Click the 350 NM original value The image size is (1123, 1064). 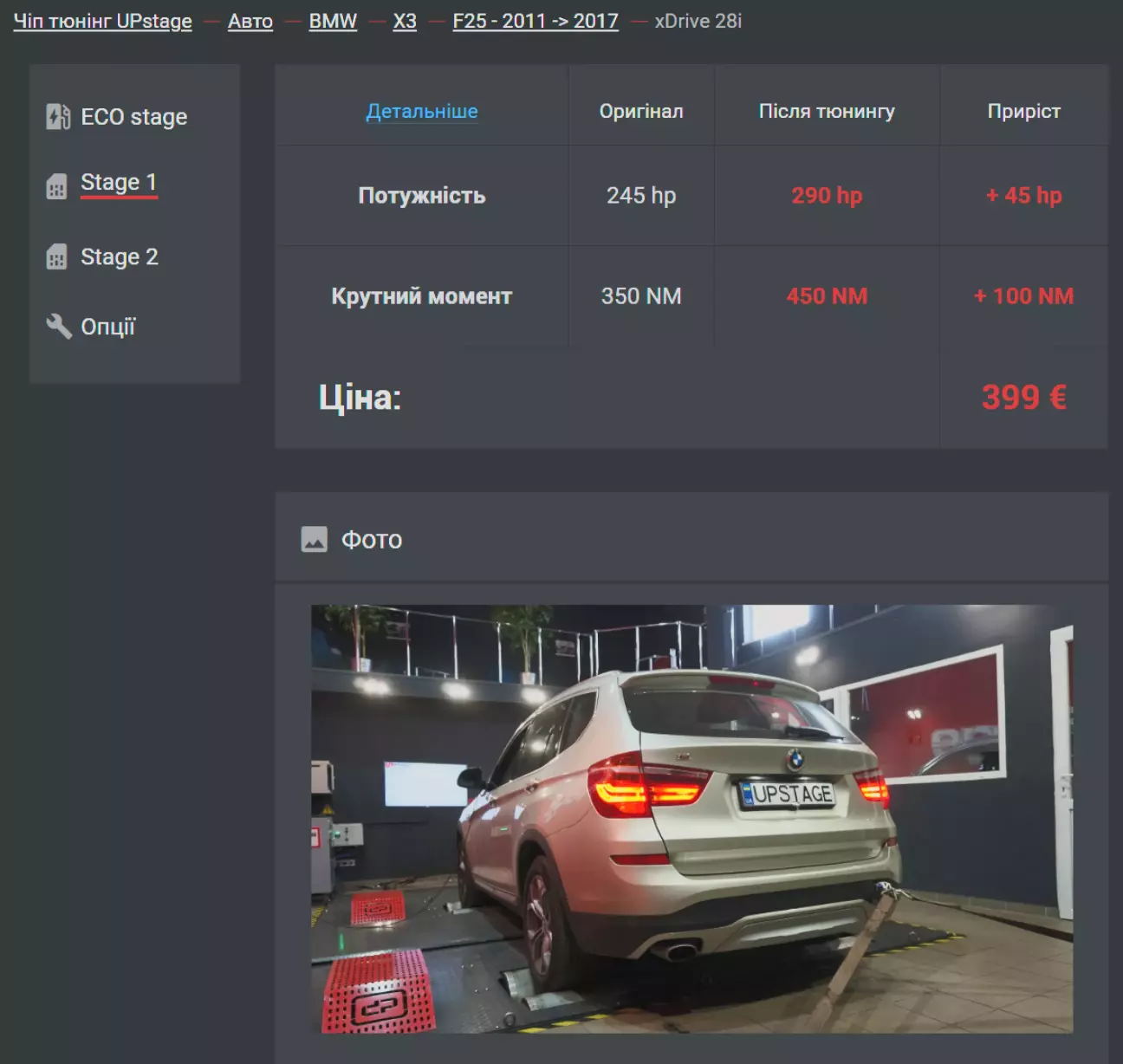click(641, 295)
